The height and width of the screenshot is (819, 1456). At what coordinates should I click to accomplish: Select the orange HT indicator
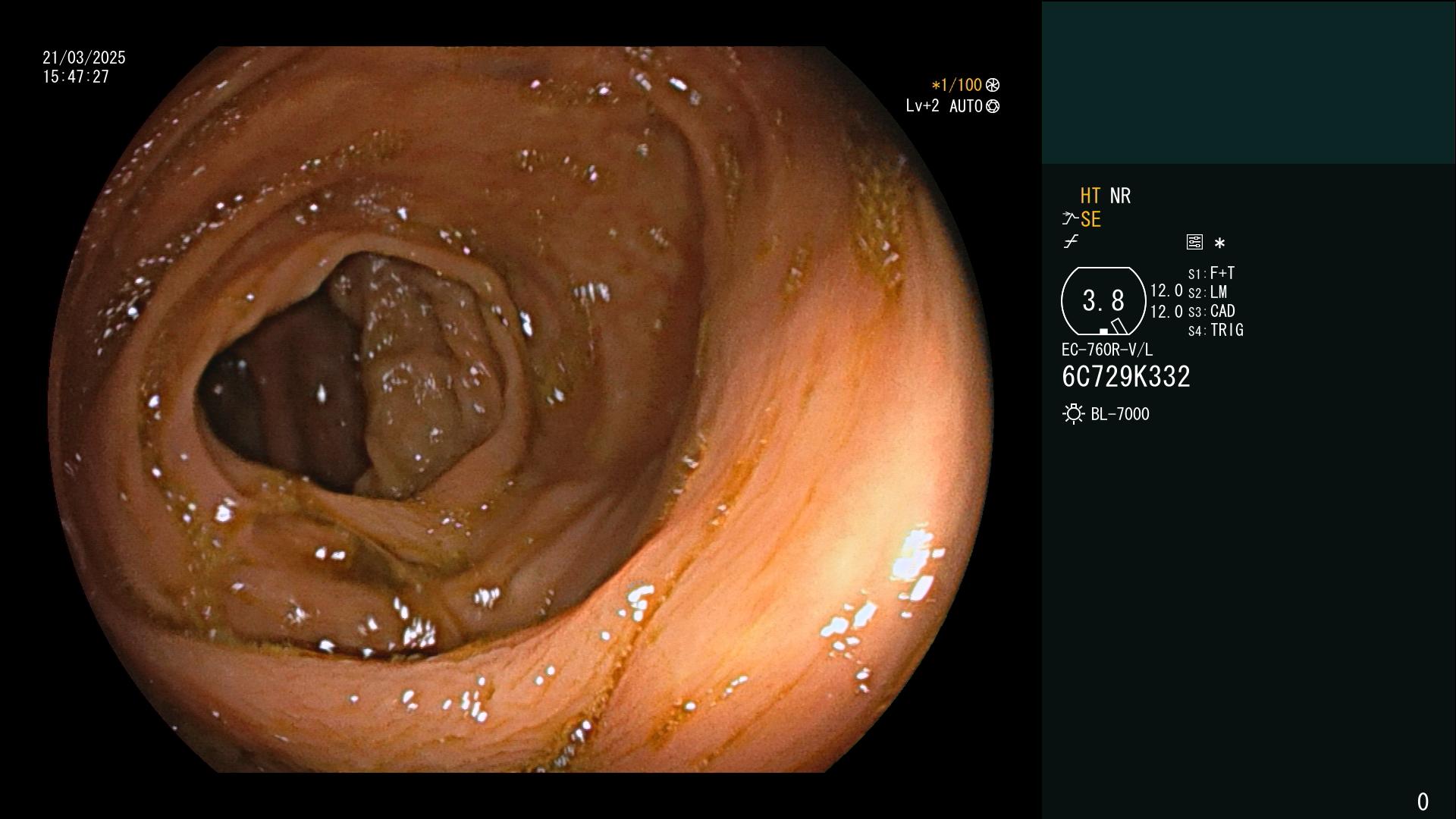click(1090, 196)
